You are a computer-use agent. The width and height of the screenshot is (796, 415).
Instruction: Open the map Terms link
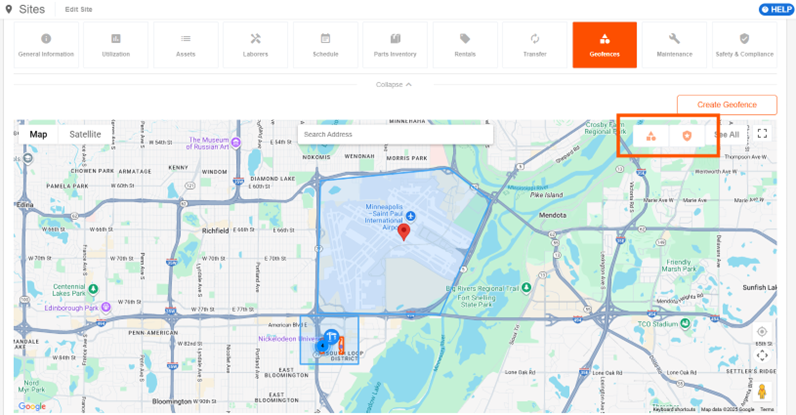[767, 409]
